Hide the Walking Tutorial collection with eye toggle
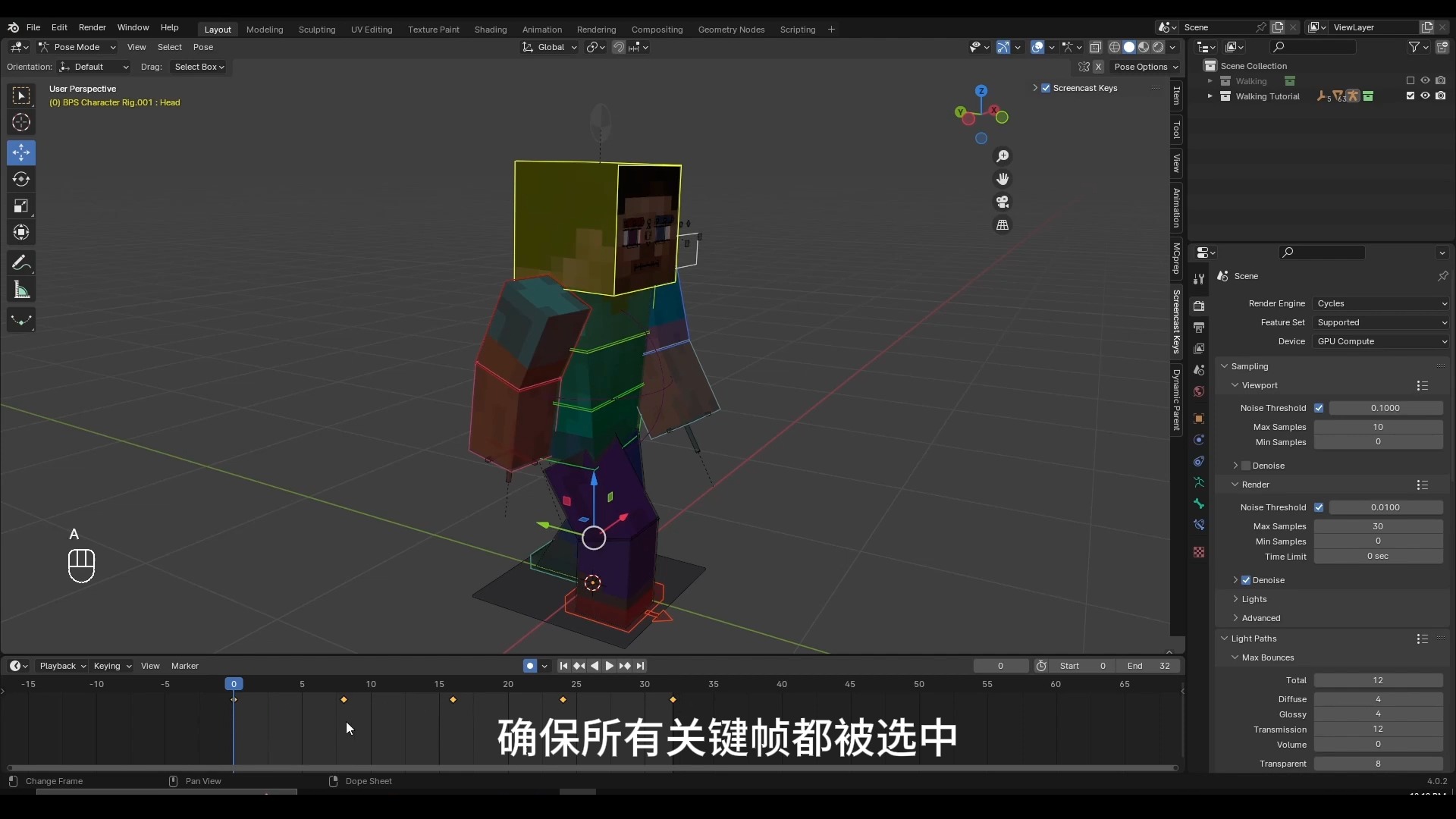Viewport: 1456px width, 819px height. point(1425,96)
